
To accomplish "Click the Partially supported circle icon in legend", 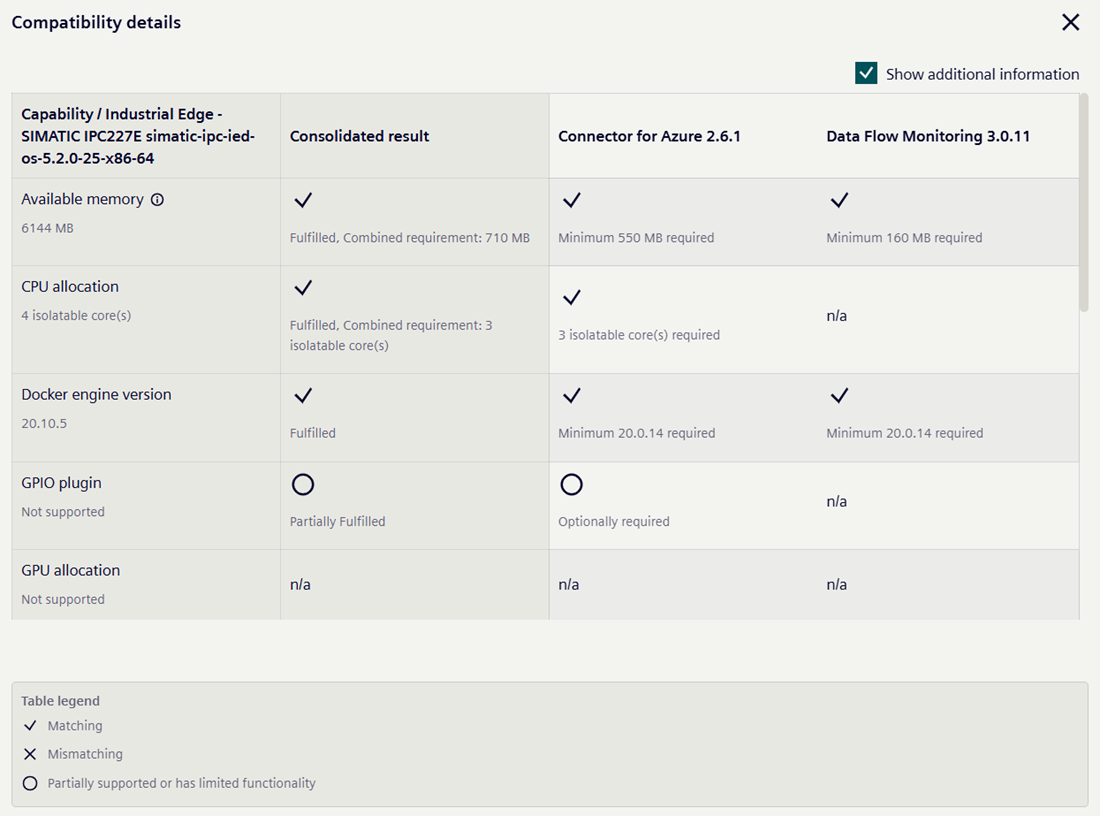I will pos(30,783).
